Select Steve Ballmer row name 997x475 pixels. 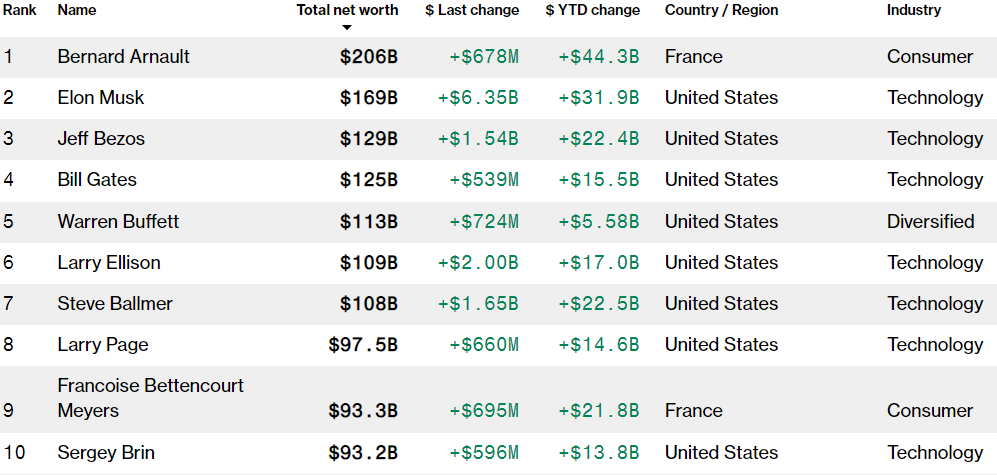pyautogui.click(x=115, y=303)
